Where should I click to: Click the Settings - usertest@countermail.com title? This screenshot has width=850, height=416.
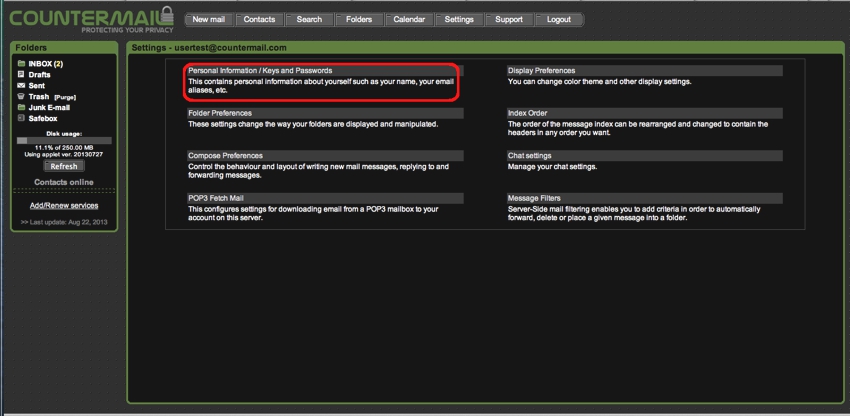click(x=209, y=48)
